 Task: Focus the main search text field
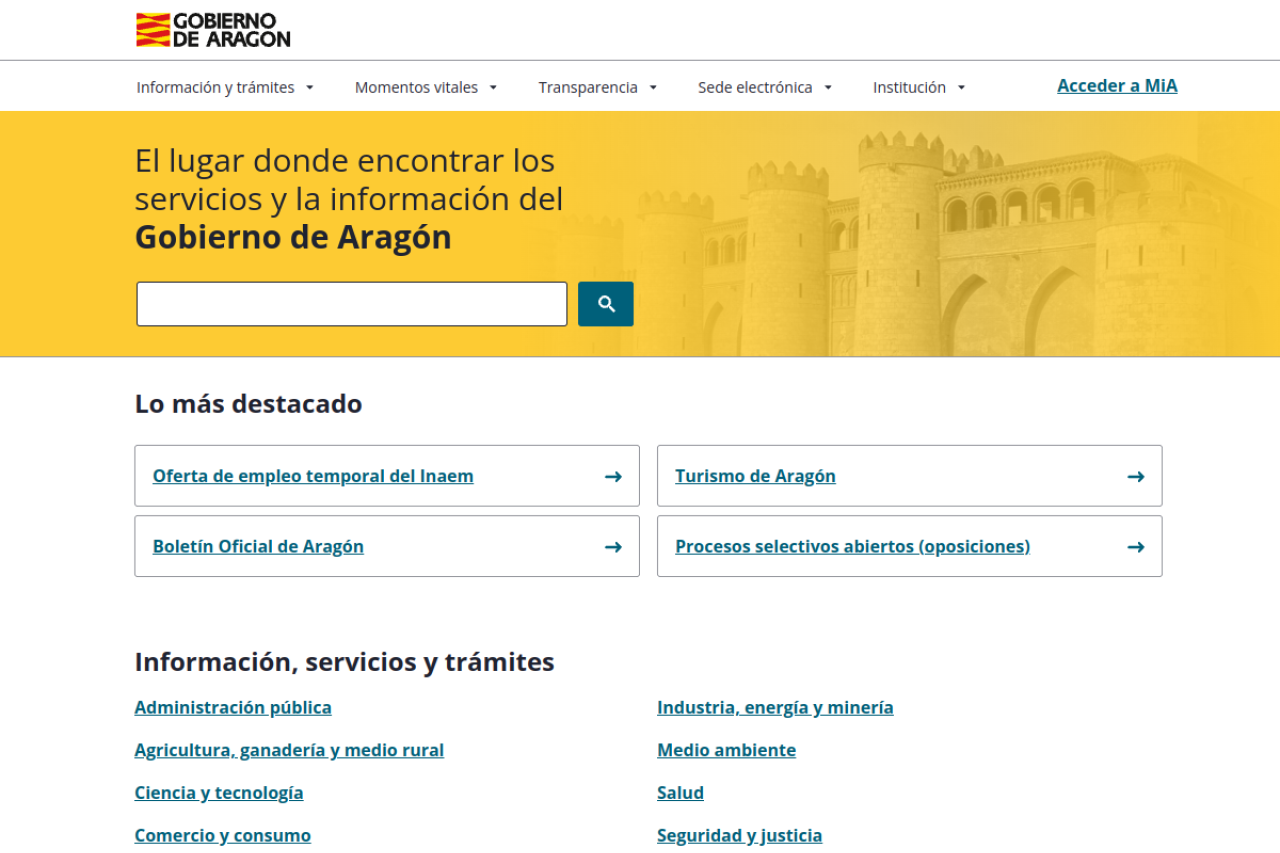[352, 304]
